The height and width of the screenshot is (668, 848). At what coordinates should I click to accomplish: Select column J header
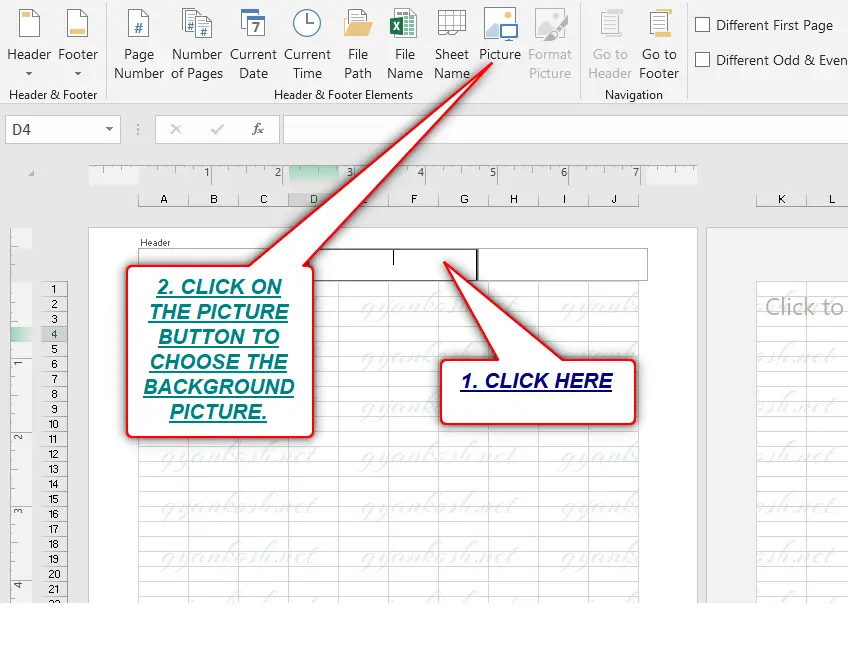click(614, 199)
